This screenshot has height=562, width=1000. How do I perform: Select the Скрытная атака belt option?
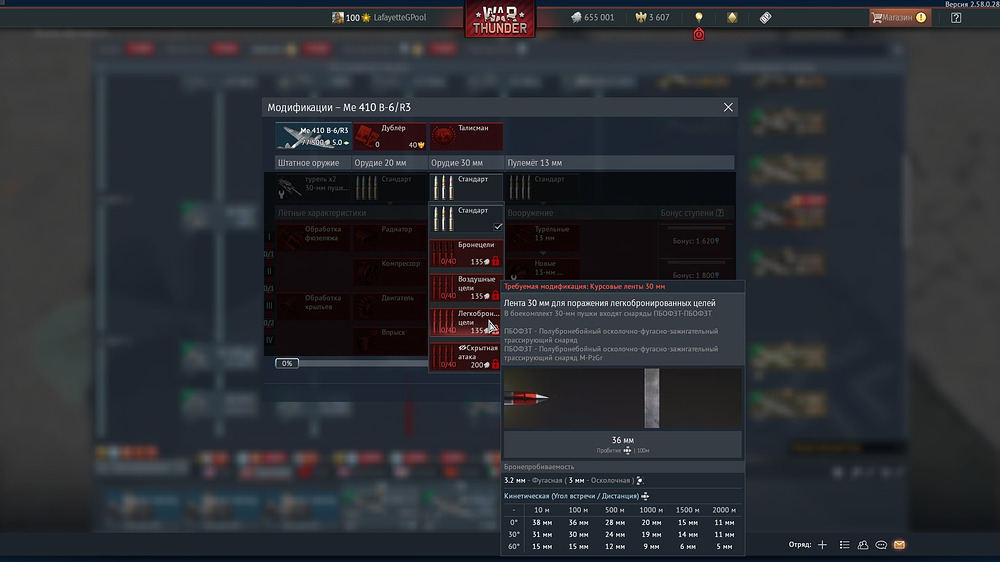coord(466,357)
